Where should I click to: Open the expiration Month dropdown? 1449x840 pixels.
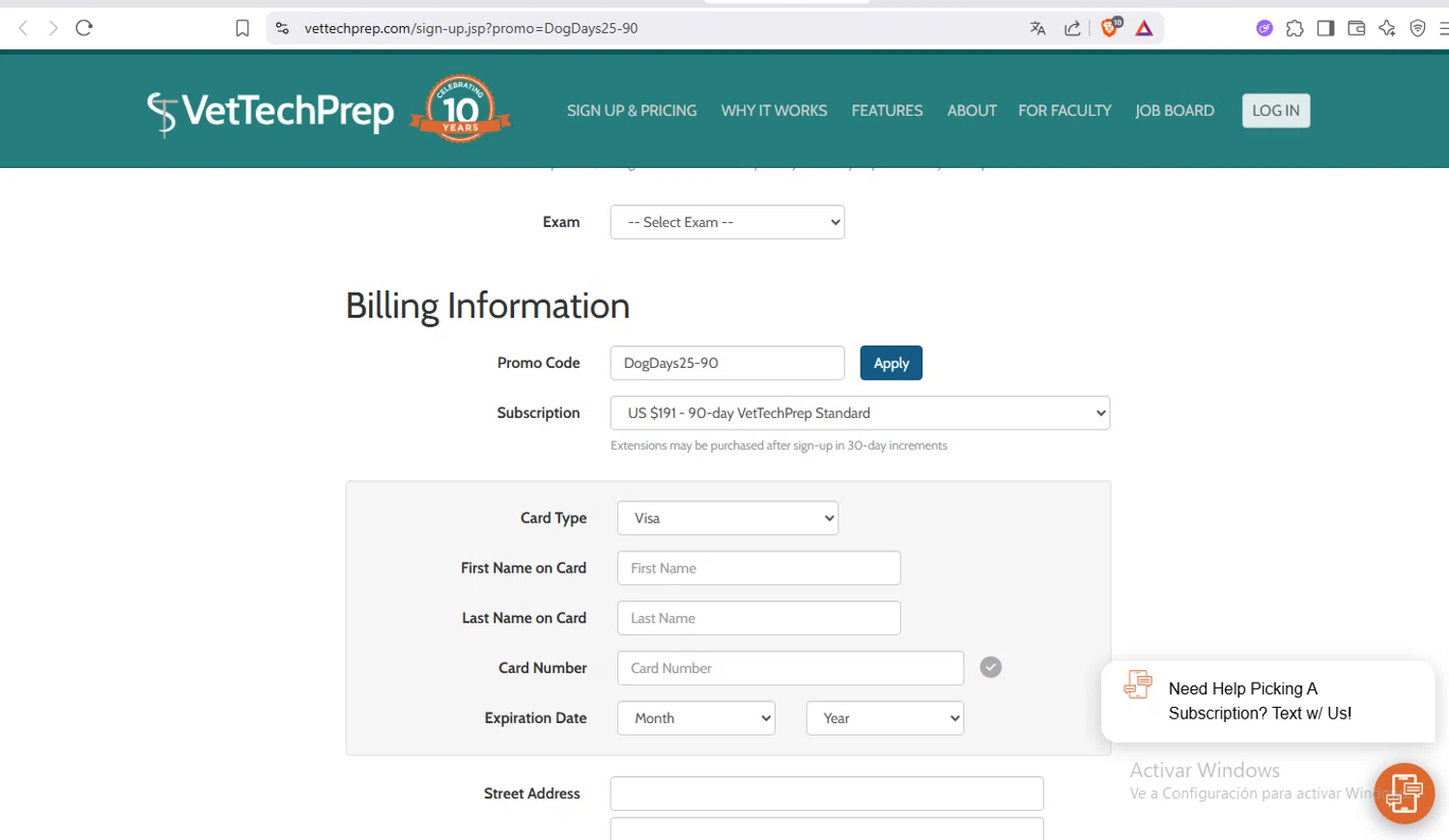click(696, 718)
